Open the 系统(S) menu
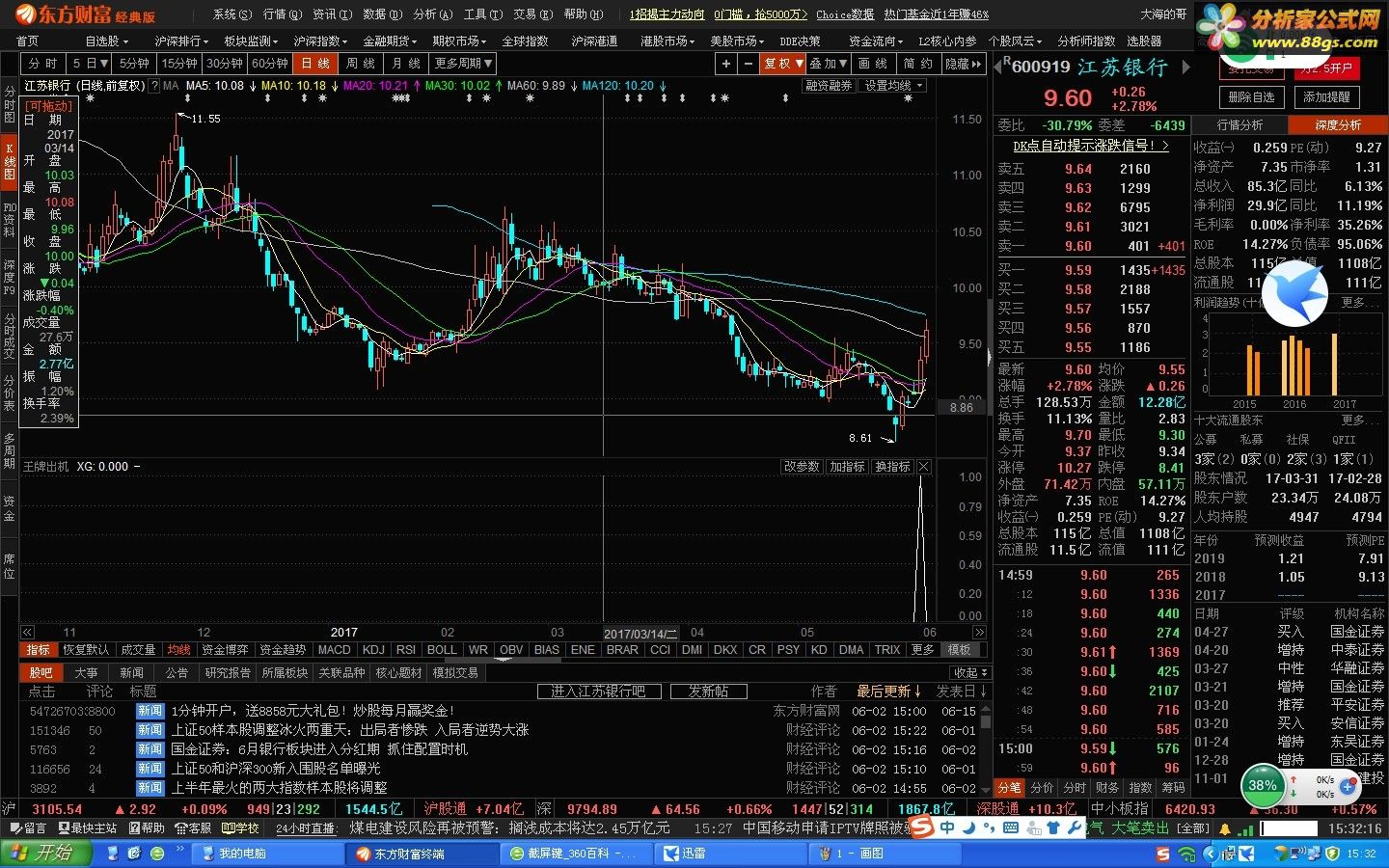Screen dimensions: 1389x868 (x=231, y=14)
